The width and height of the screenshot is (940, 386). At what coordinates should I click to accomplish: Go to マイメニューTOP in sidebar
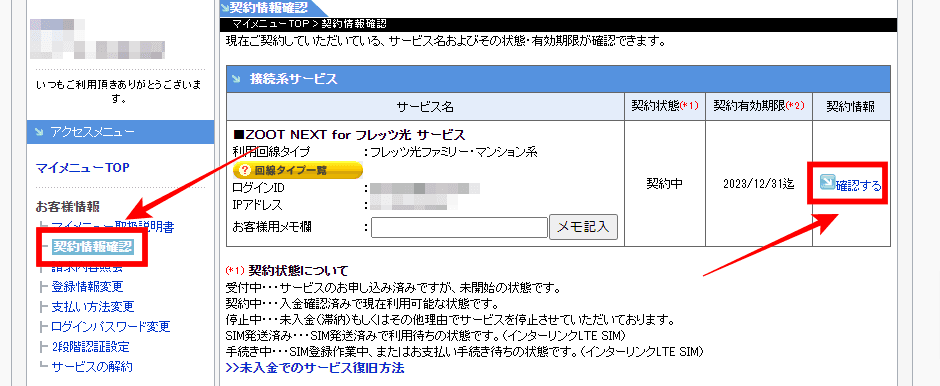tap(82, 167)
